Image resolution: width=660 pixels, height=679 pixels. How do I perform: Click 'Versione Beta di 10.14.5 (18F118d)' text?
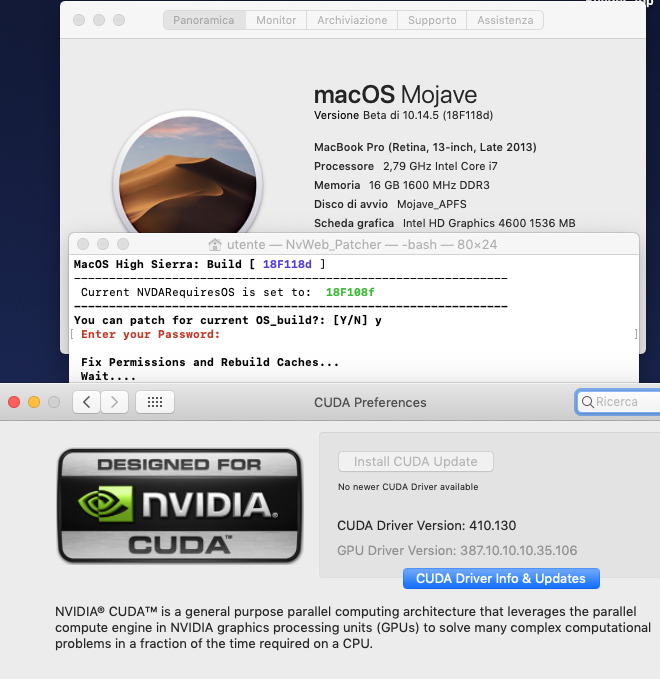(403, 115)
